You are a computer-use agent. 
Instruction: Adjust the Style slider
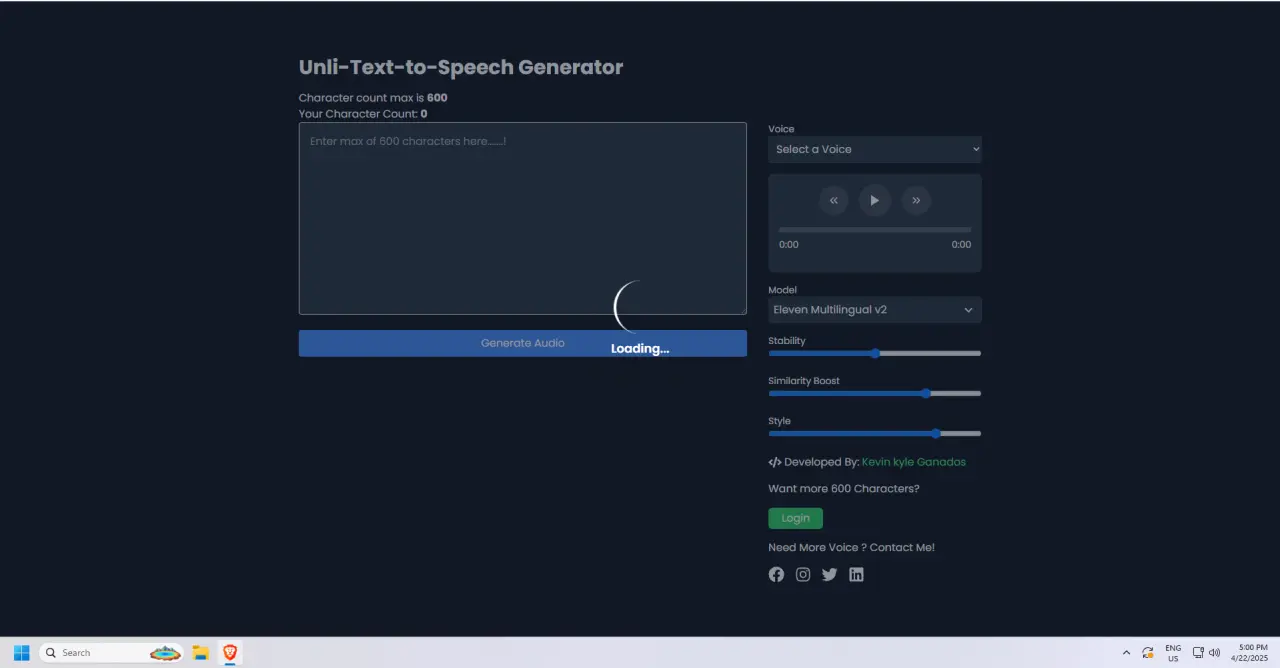pyautogui.click(x=875, y=433)
